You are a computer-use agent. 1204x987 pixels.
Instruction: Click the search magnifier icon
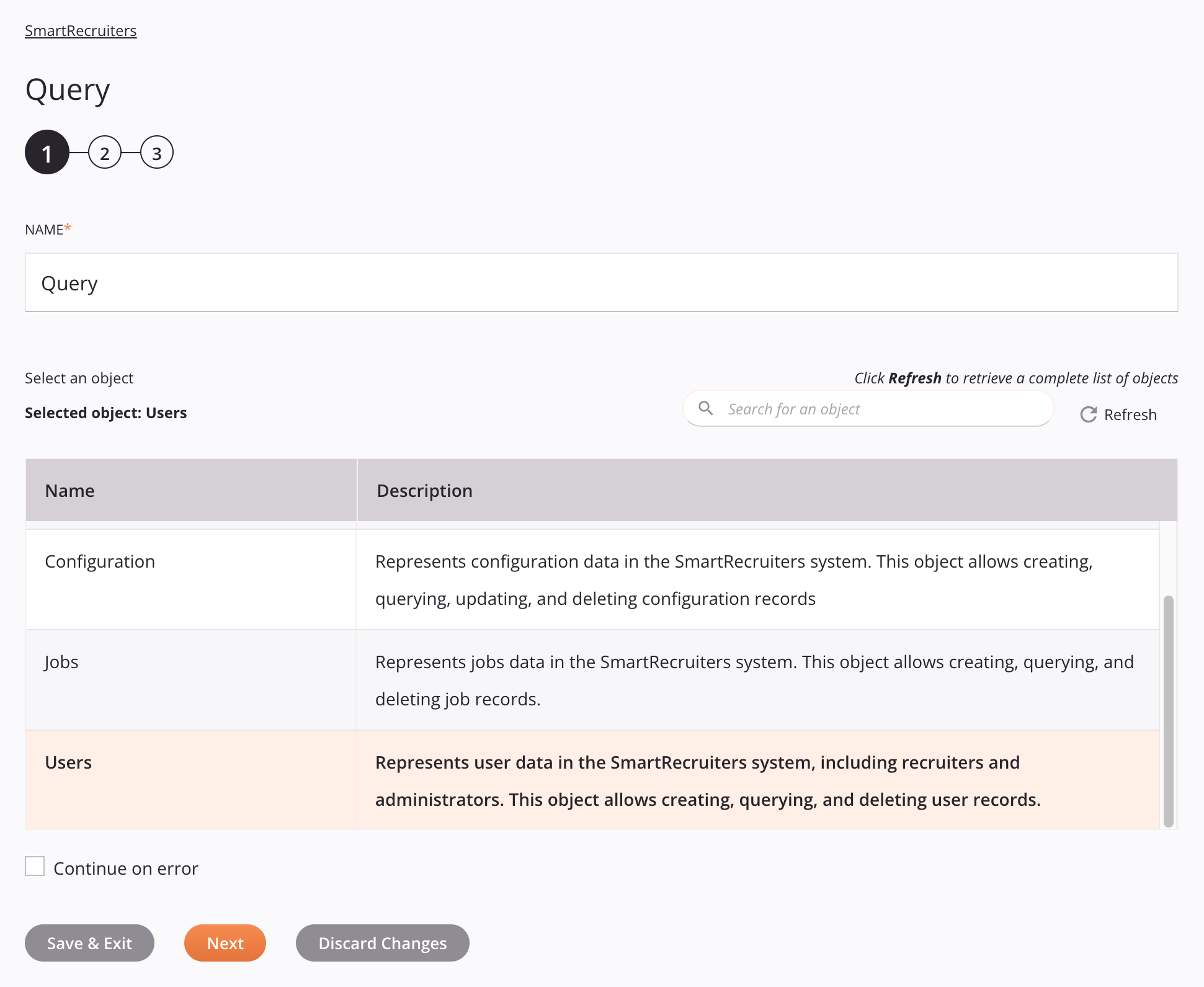point(706,408)
